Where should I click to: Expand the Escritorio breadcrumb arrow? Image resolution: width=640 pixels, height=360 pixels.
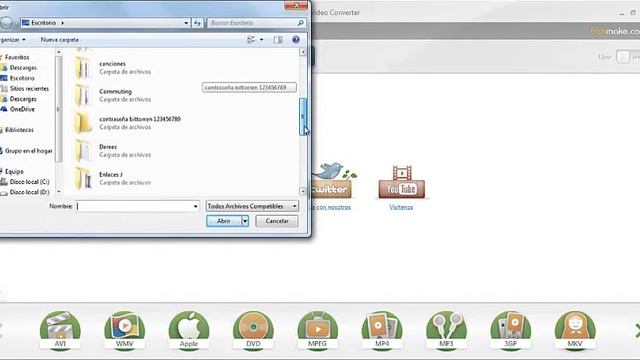tap(62, 23)
